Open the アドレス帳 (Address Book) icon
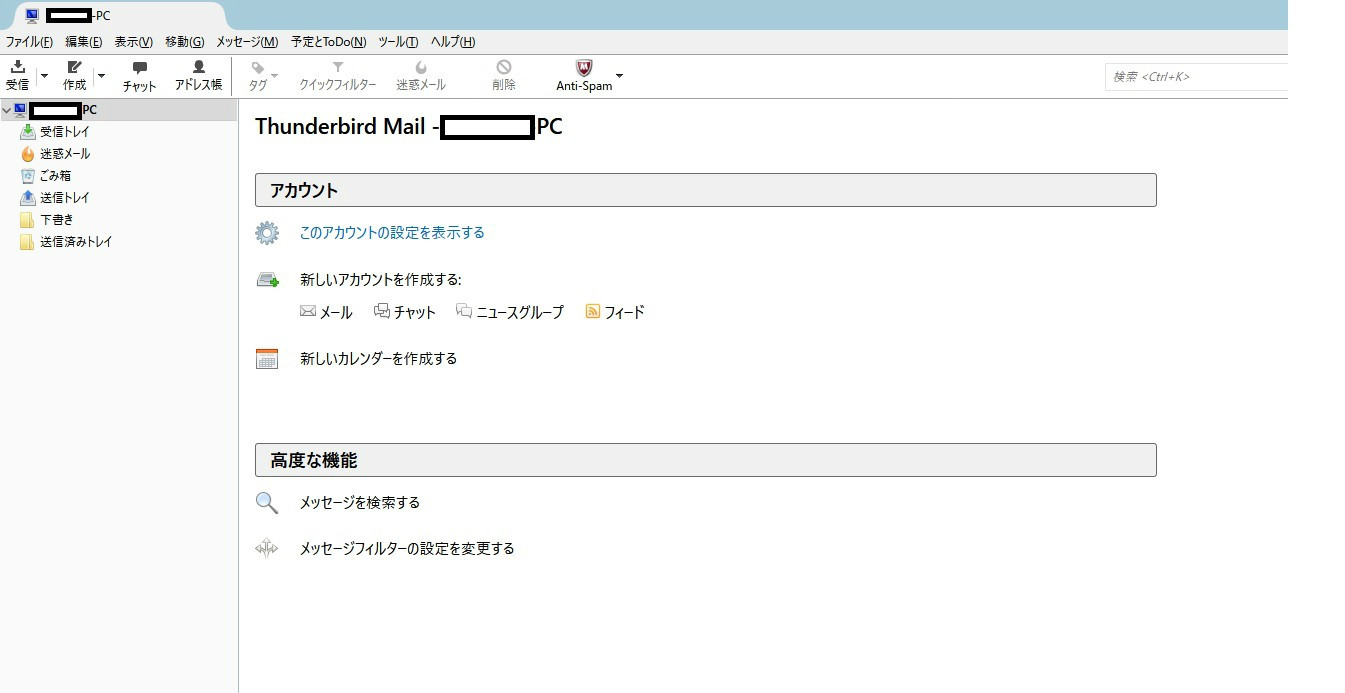 [198, 68]
